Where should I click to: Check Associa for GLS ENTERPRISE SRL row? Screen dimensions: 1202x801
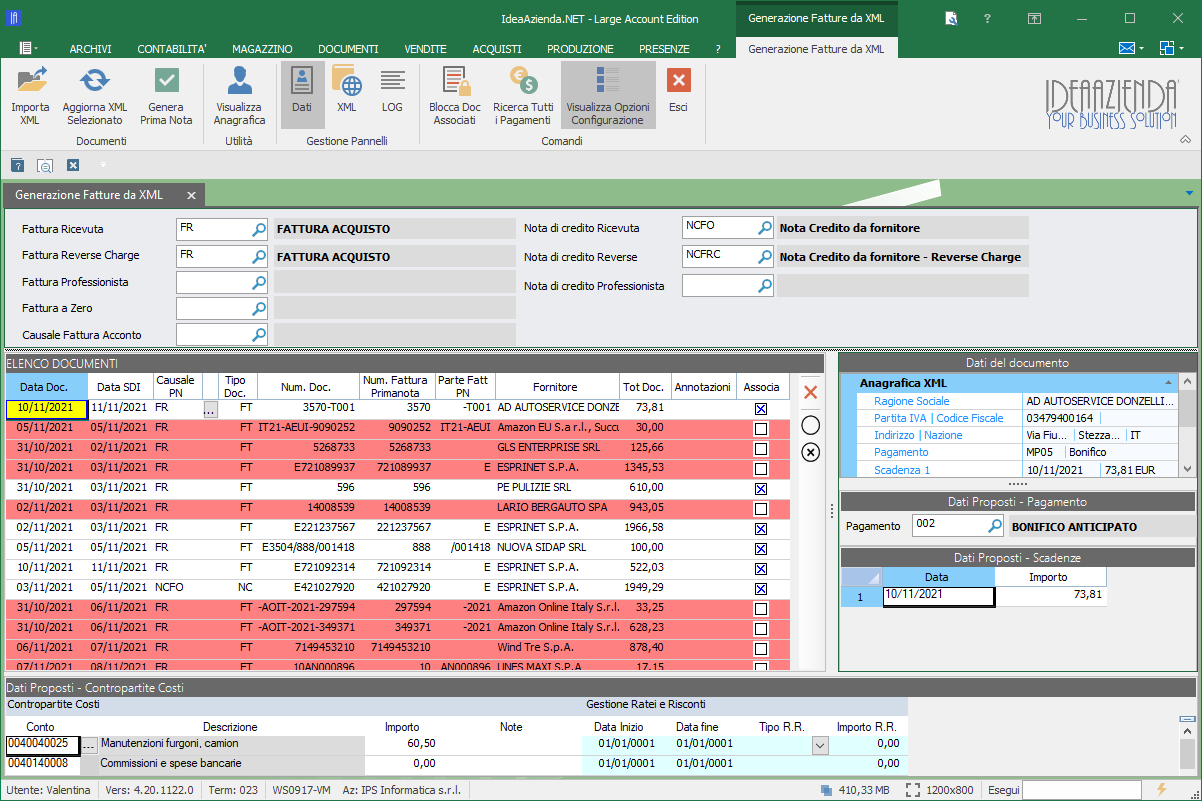pyautogui.click(x=761, y=449)
